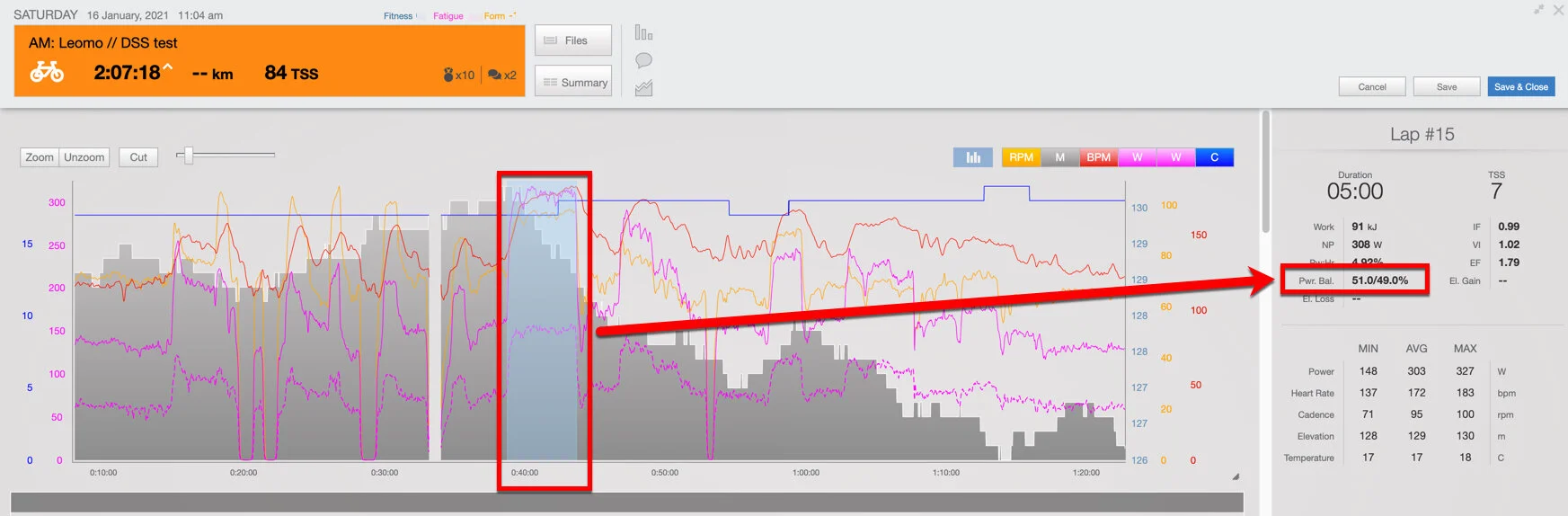Click the Form legend label
1568x516 pixels.
(494, 16)
